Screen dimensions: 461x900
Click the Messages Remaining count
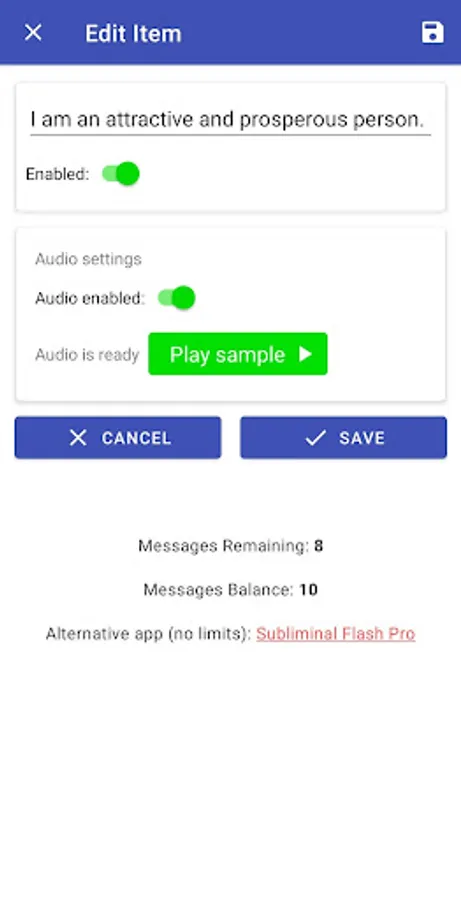pos(319,545)
